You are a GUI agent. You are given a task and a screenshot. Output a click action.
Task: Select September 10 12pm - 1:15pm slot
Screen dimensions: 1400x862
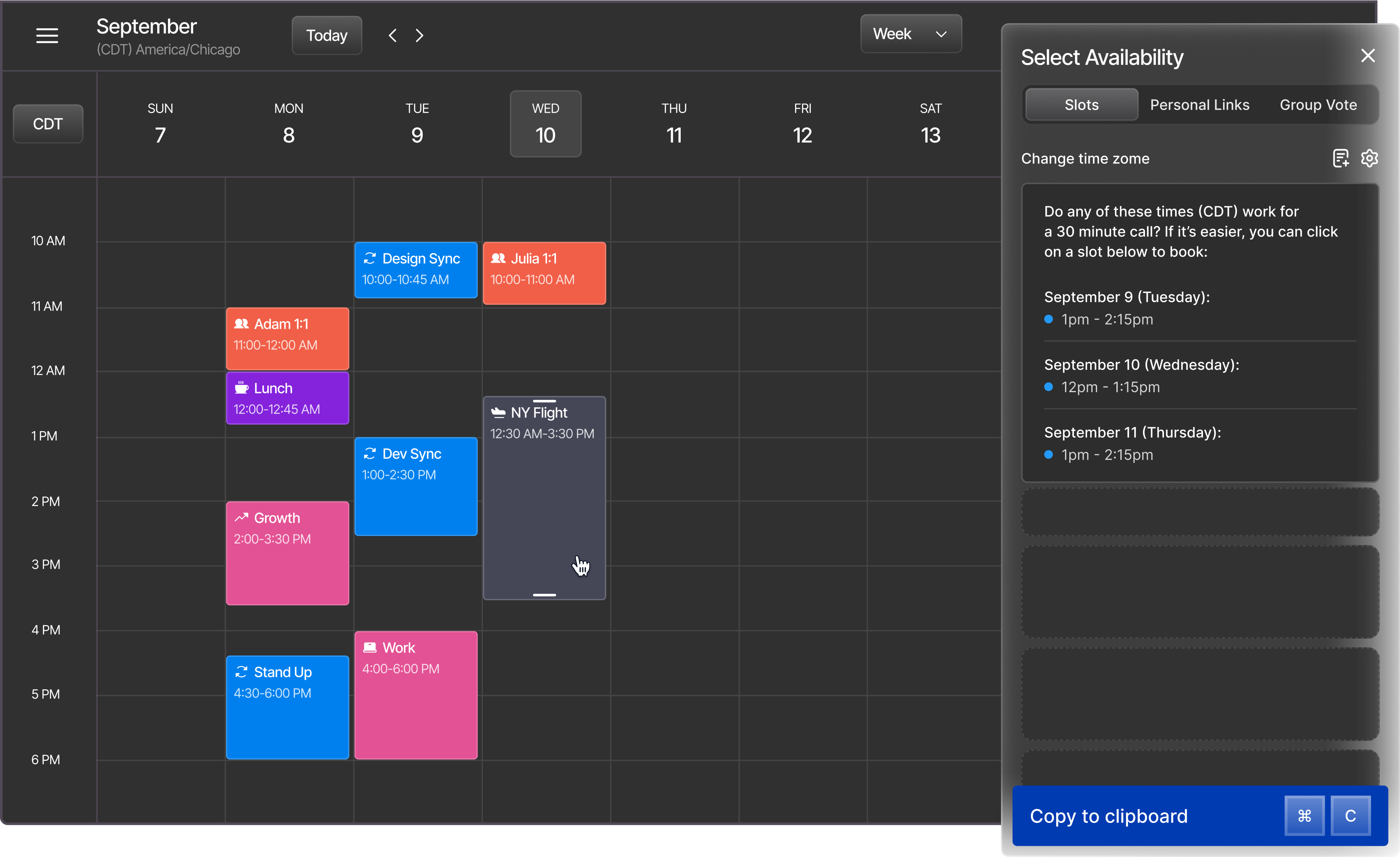coord(1110,387)
